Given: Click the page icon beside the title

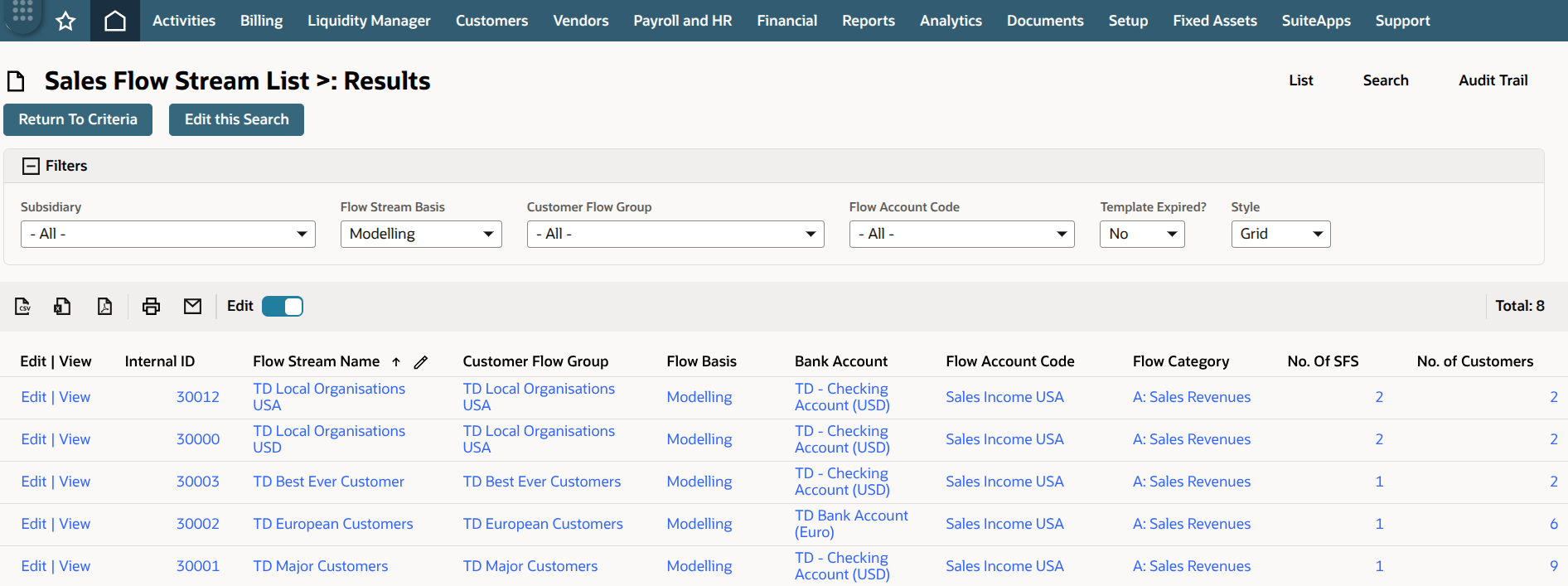Looking at the screenshot, I should pyautogui.click(x=16, y=81).
